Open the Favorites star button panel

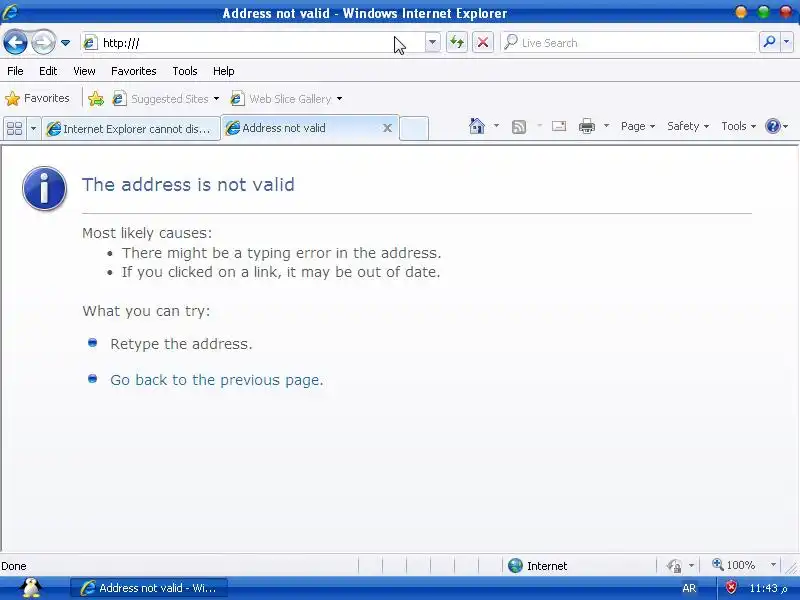37,98
